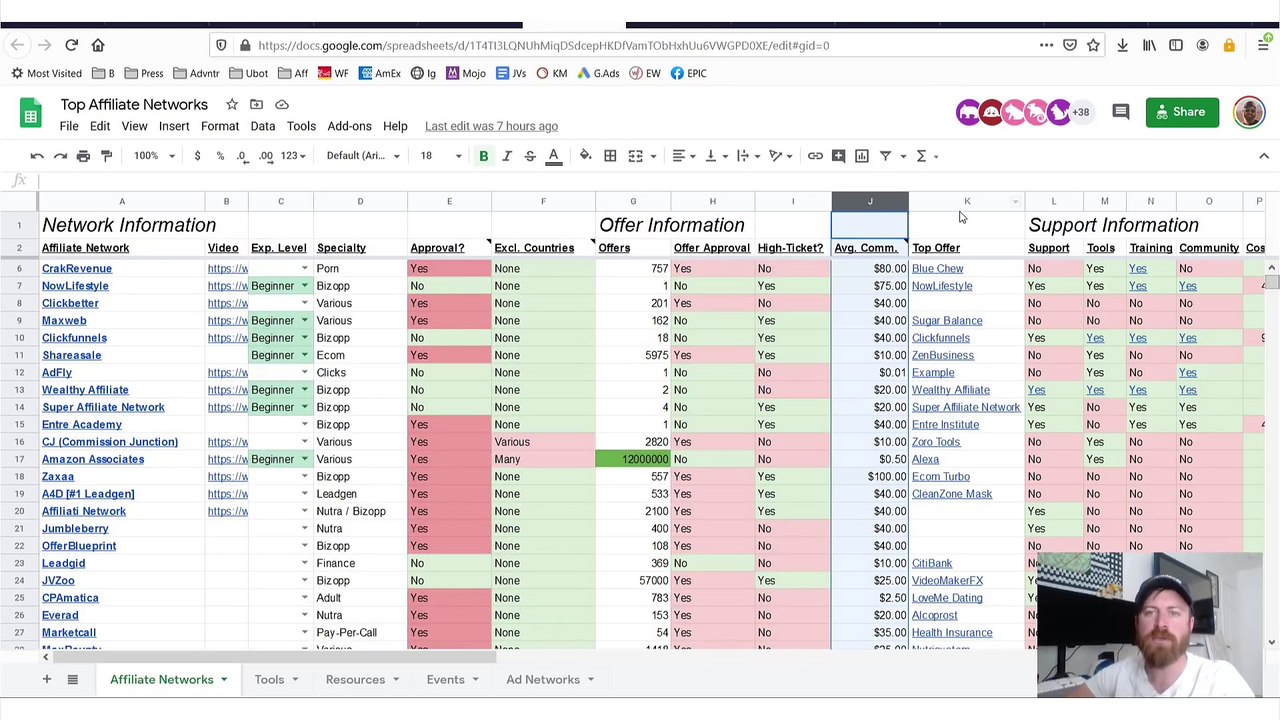Open the Insert menu
1280x720 pixels.
click(x=174, y=126)
